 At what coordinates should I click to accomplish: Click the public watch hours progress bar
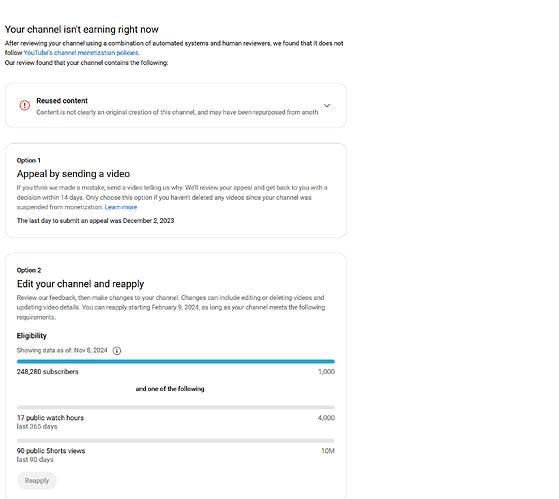(176, 407)
